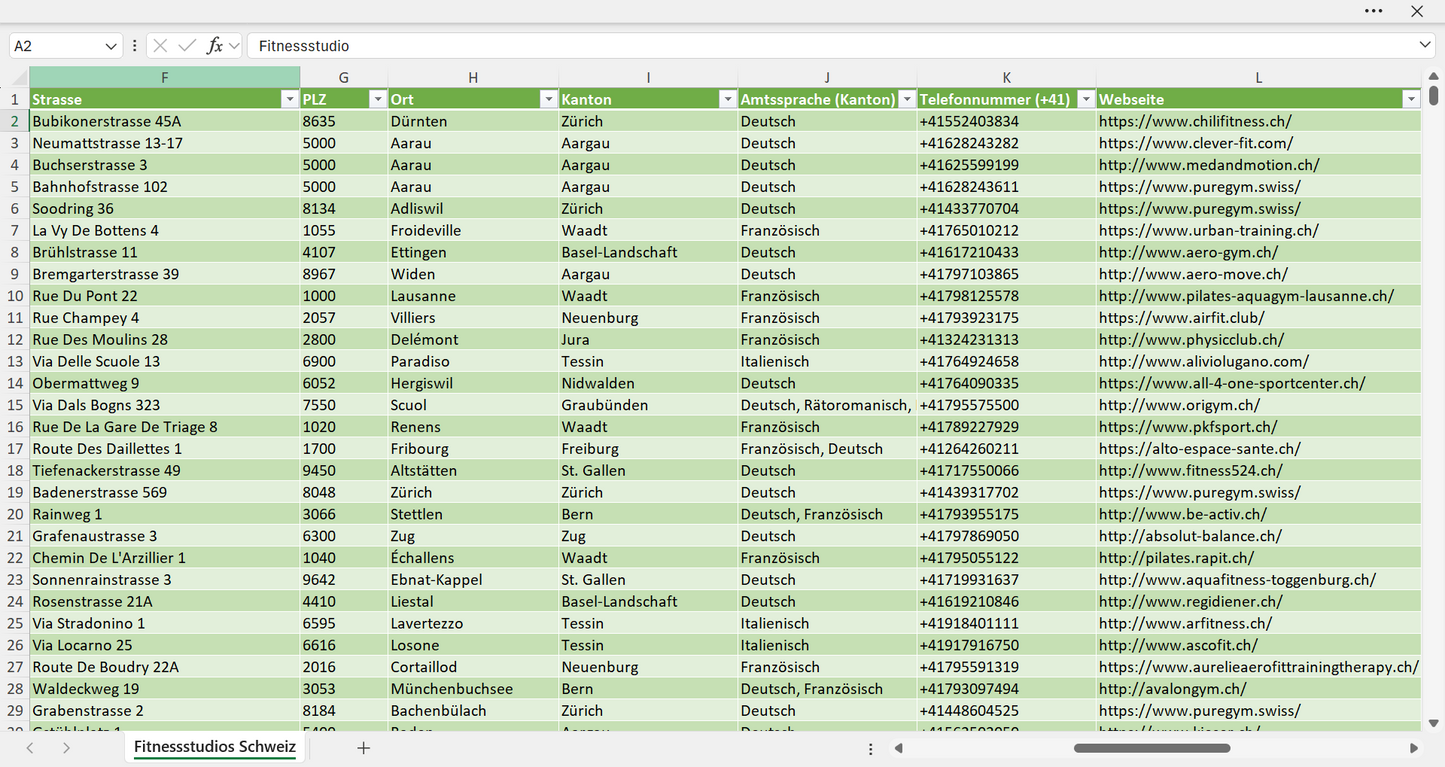
Task: Open the three-dots more options menu
Action: pyautogui.click(x=1373, y=11)
